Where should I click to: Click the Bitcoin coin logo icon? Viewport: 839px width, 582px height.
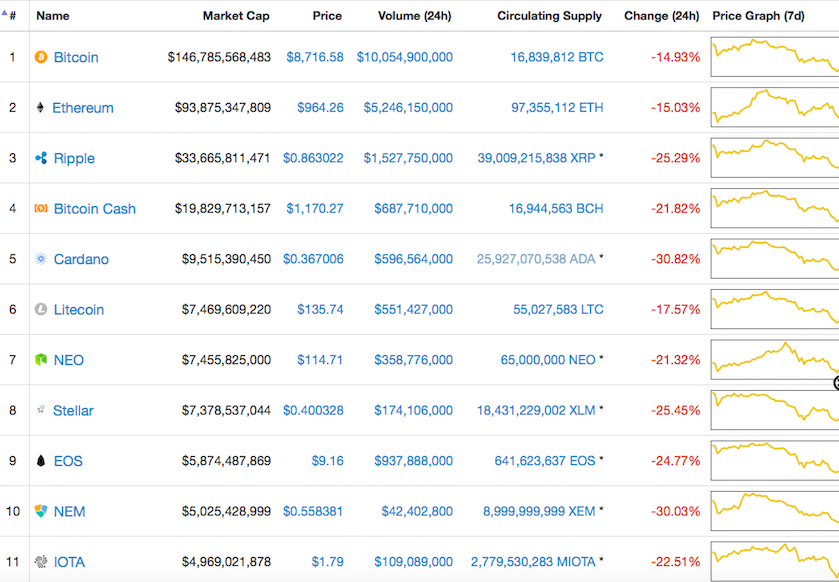pyautogui.click(x=41, y=57)
